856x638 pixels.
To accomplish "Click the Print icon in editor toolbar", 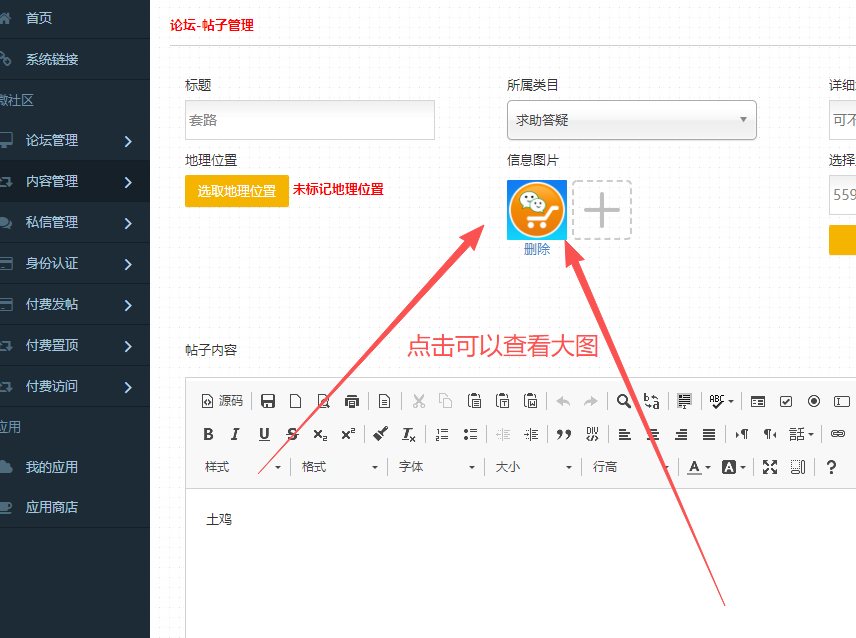I will 351,401.
